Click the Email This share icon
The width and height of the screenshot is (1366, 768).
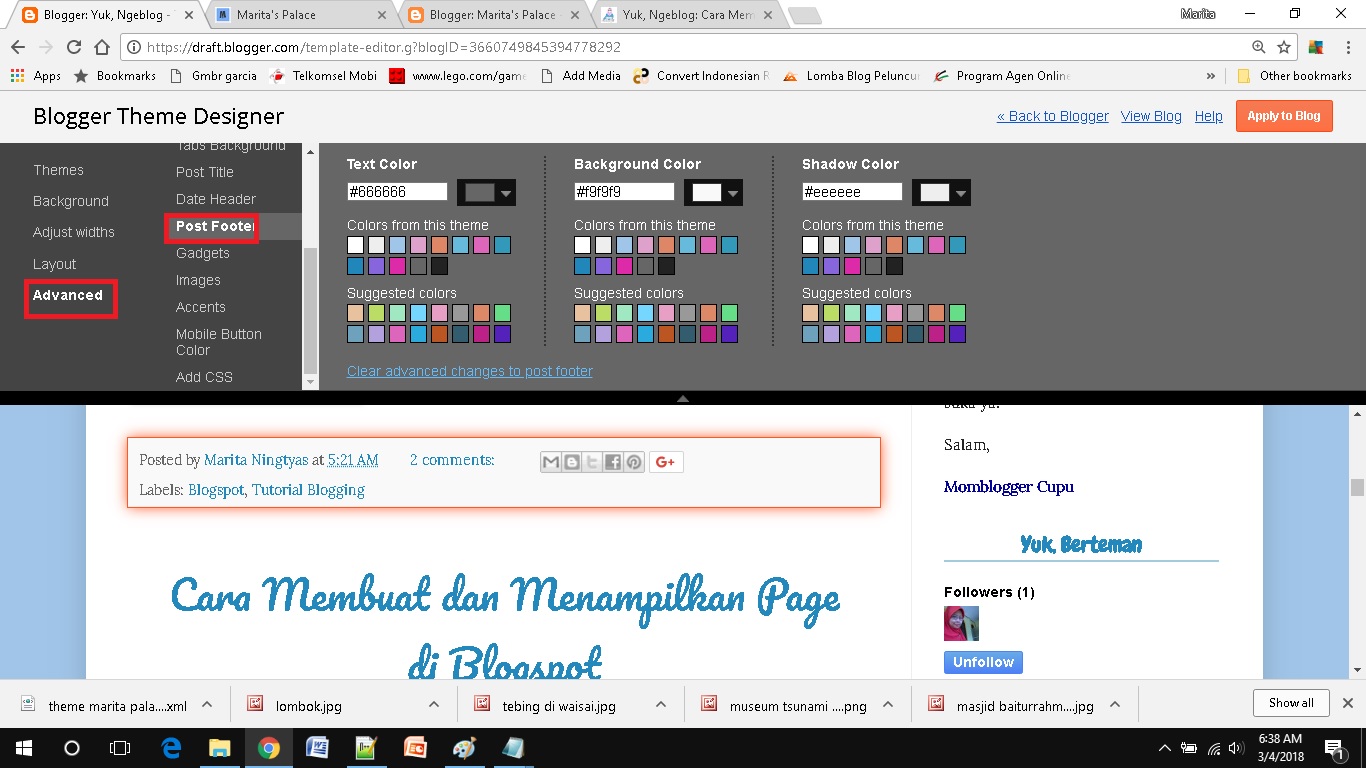(x=551, y=462)
